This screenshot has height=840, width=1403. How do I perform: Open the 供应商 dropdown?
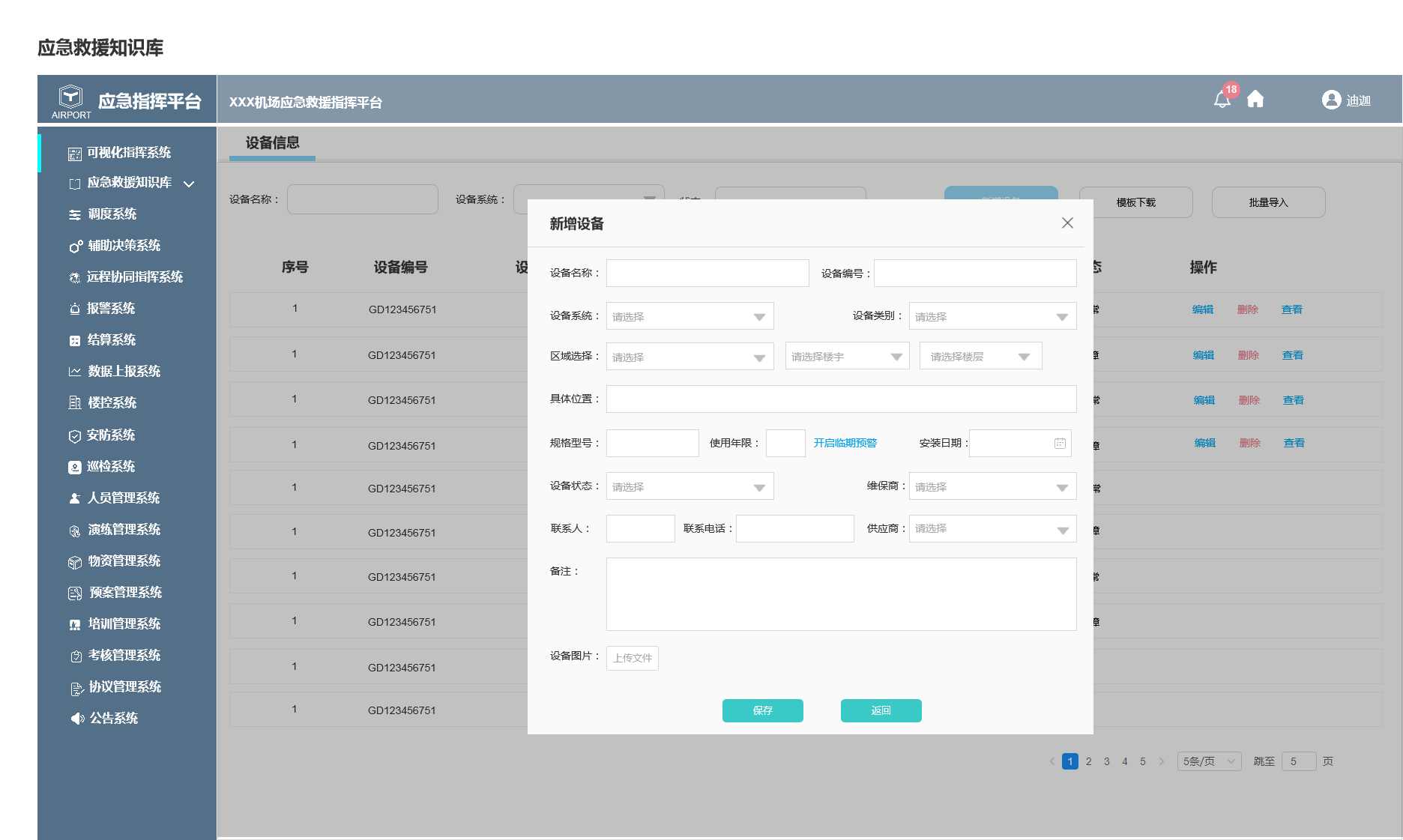pyautogui.click(x=992, y=528)
